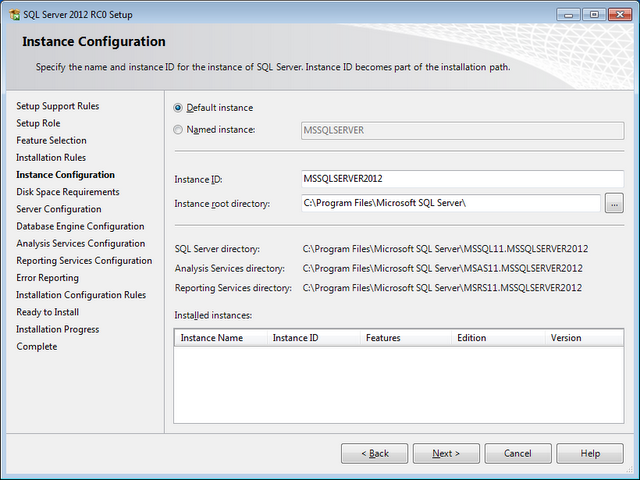The height and width of the screenshot is (480, 640).
Task: Select the Named instance radio button
Action: [178, 130]
